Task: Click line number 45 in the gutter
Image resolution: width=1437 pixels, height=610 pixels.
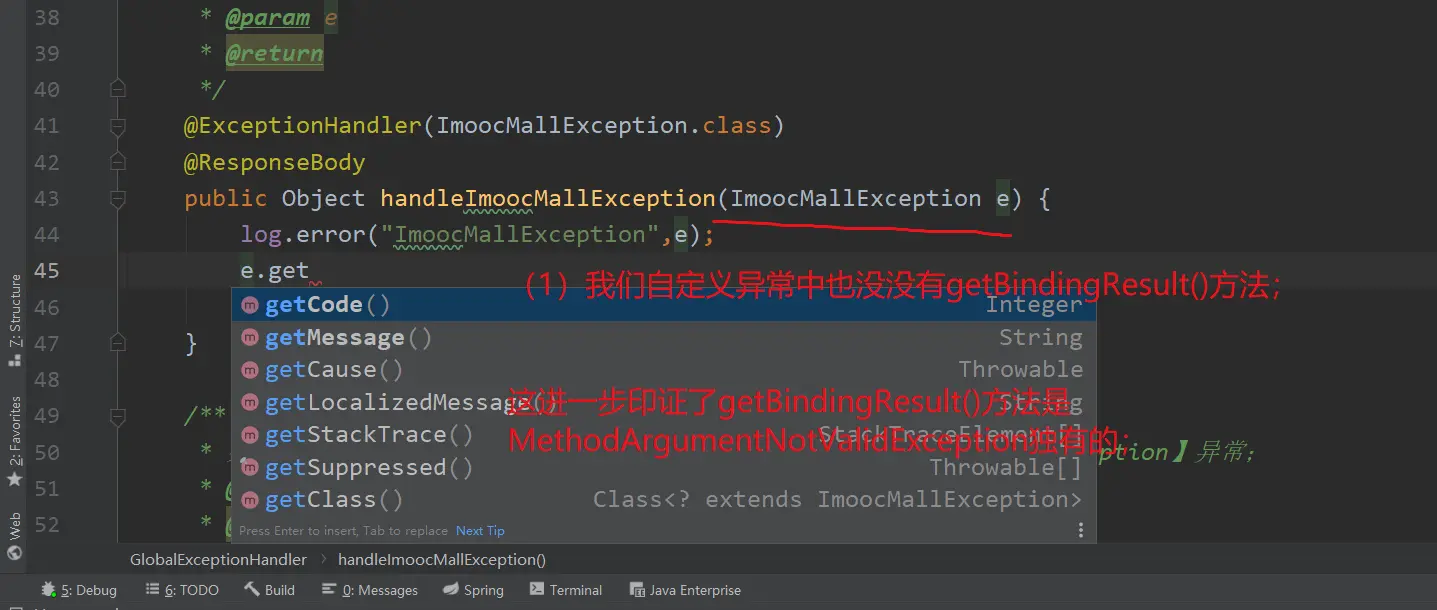Action: (x=46, y=270)
